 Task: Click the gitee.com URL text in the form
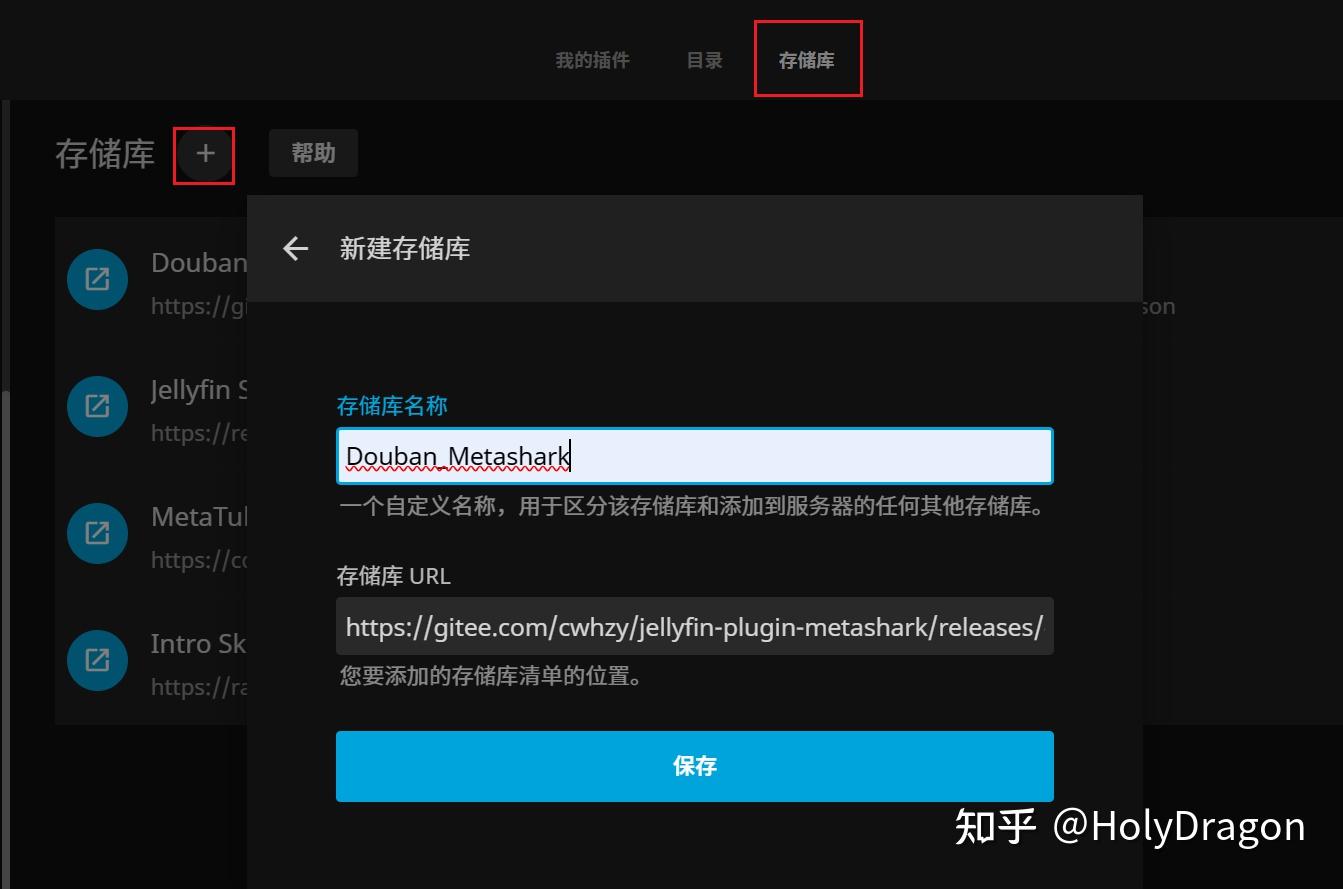(x=695, y=626)
